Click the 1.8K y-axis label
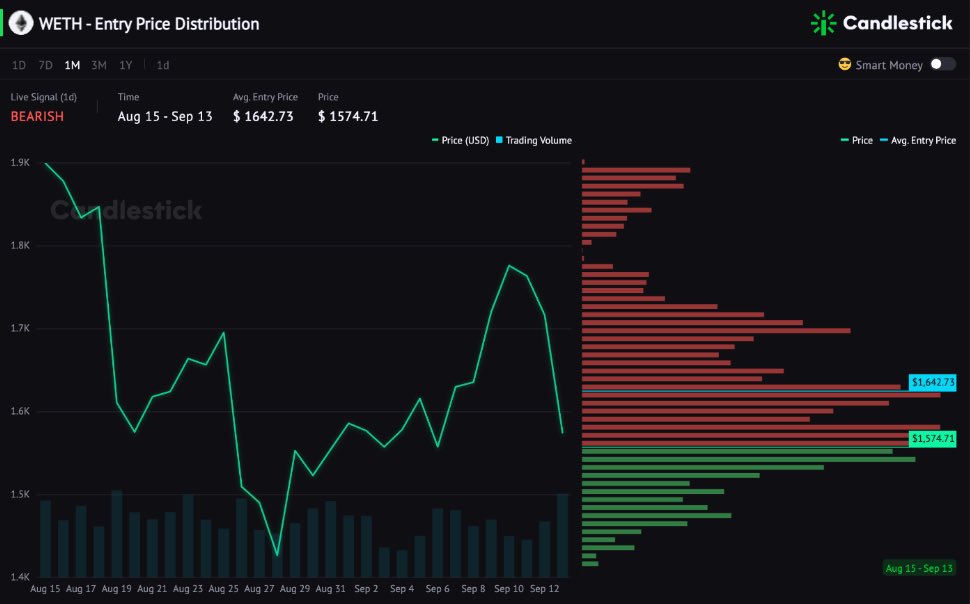 point(20,245)
